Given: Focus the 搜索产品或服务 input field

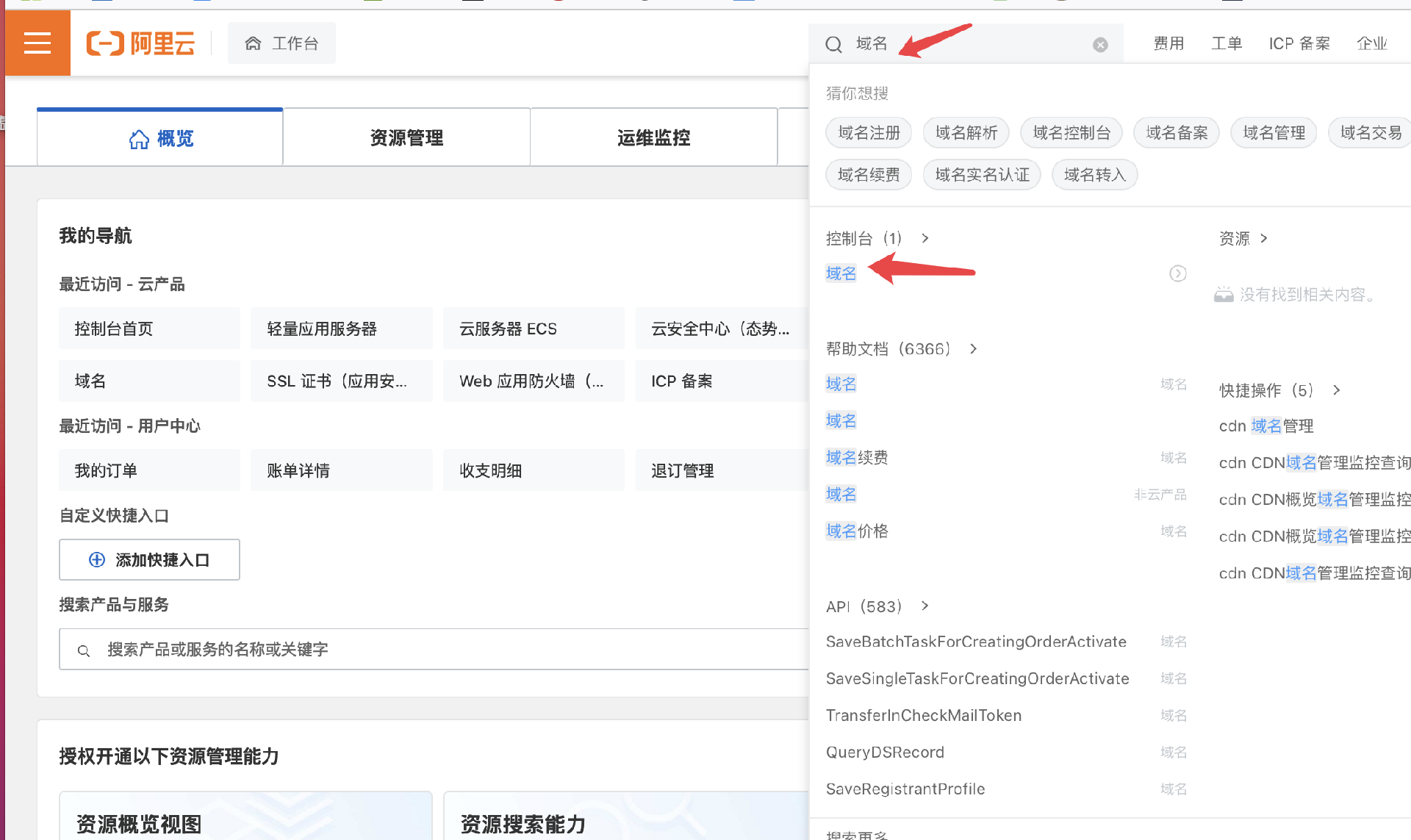Looking at the screenshot, I should tap(434, 649).
